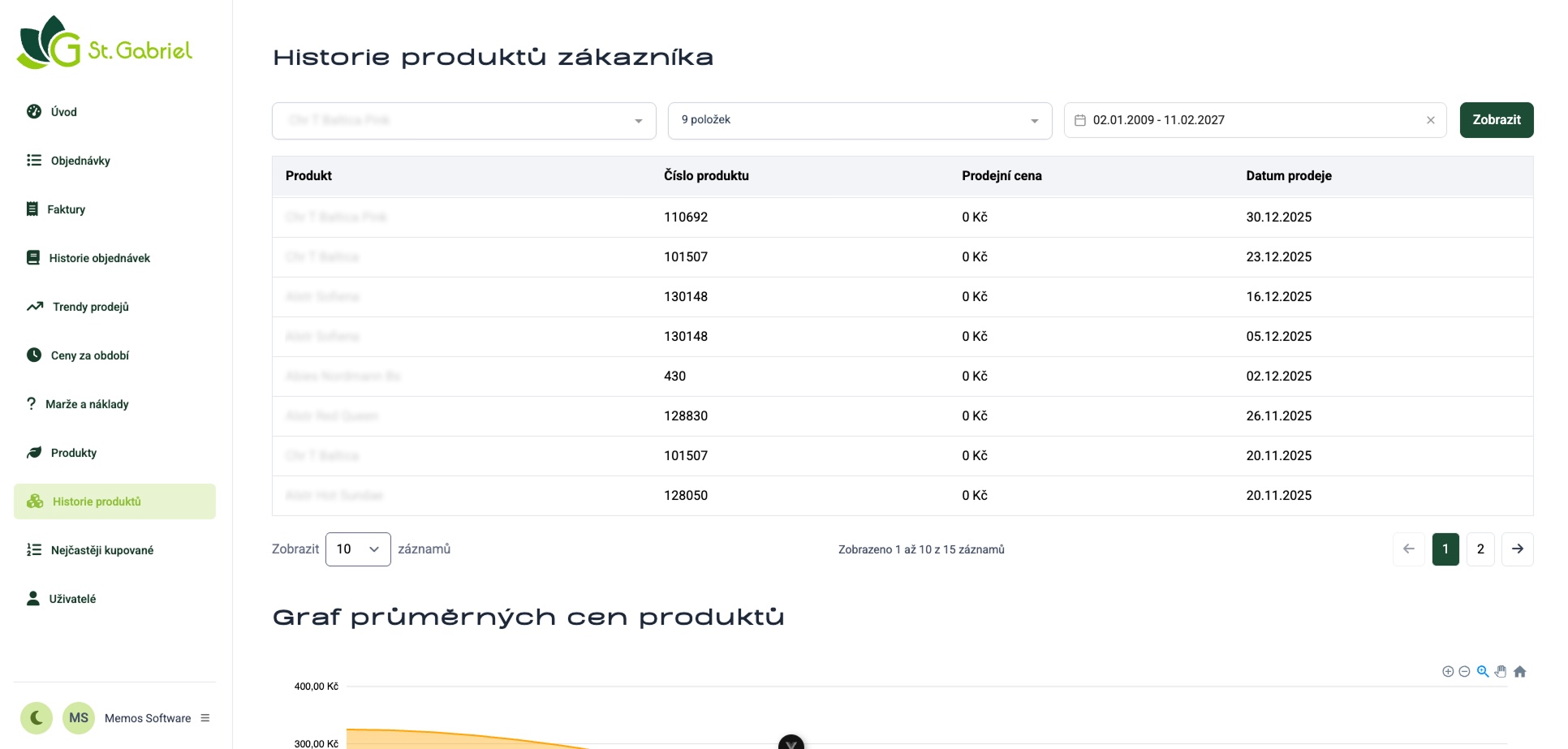Open Objednávky in the sidebar
The height and width of the screenshot is (749, 1568).
80,161
